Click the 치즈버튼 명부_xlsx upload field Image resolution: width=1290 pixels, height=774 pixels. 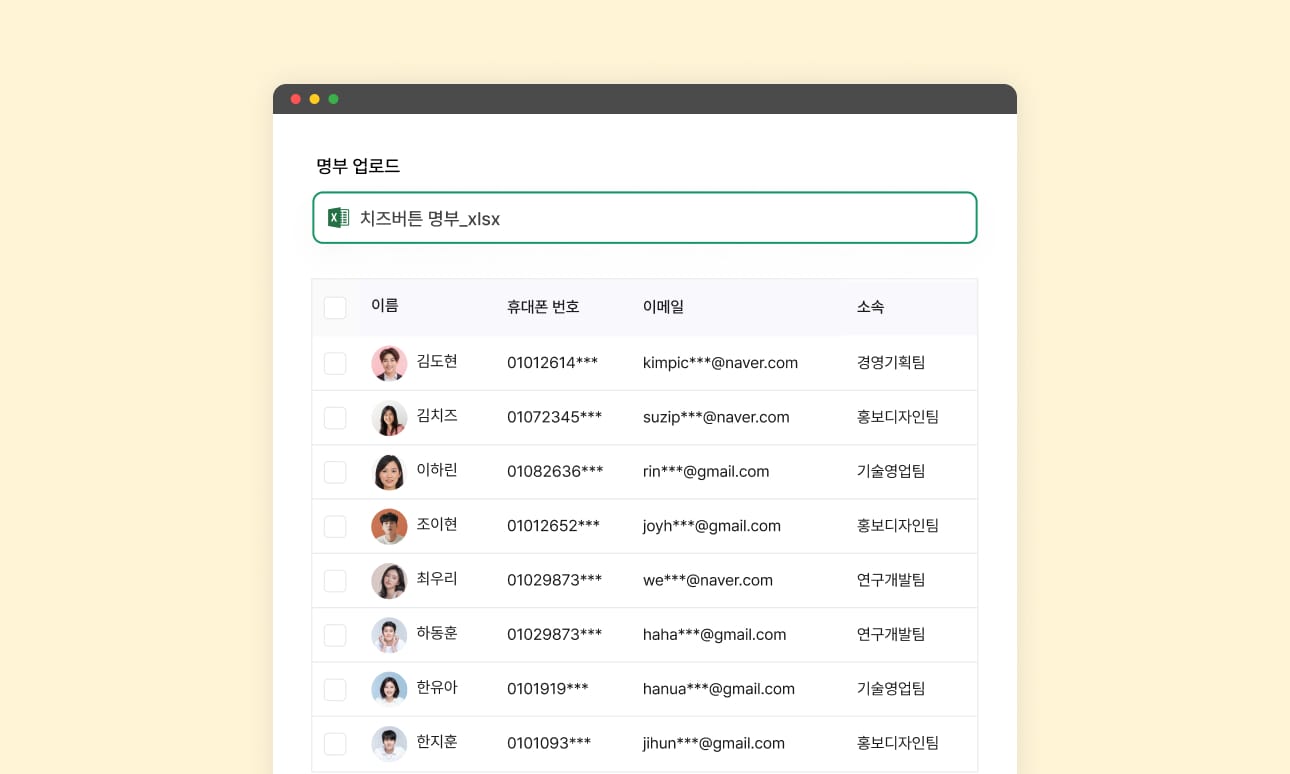[x=645, y=218]
